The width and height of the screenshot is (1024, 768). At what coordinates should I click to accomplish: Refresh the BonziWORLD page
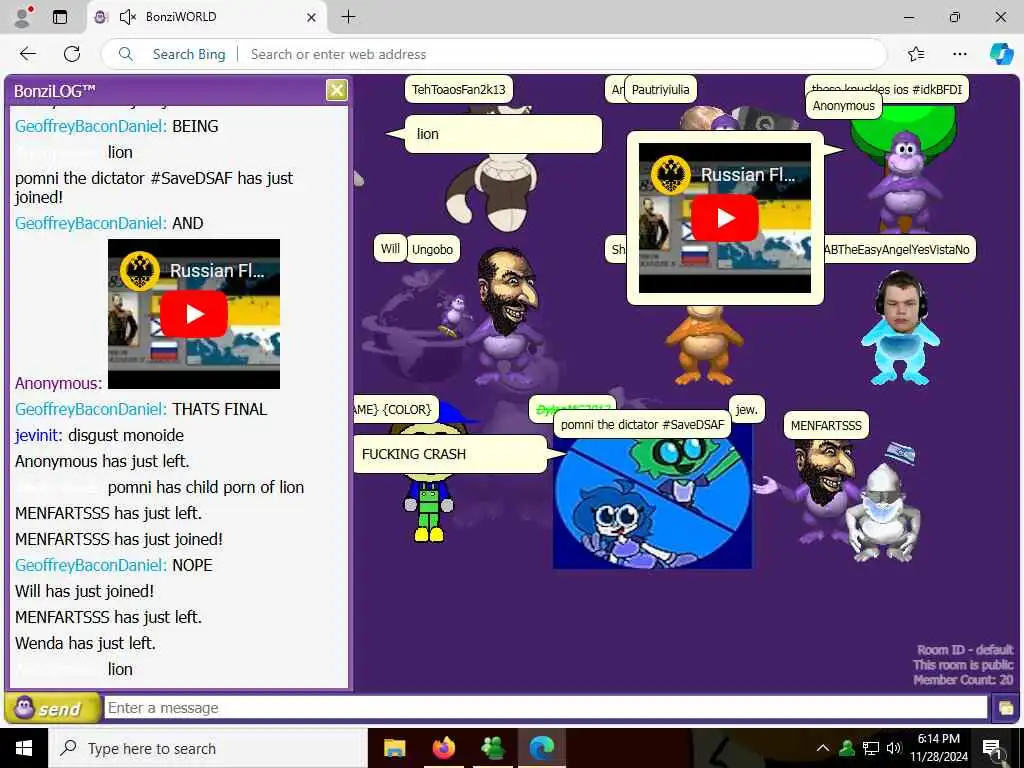pos(72,54)
